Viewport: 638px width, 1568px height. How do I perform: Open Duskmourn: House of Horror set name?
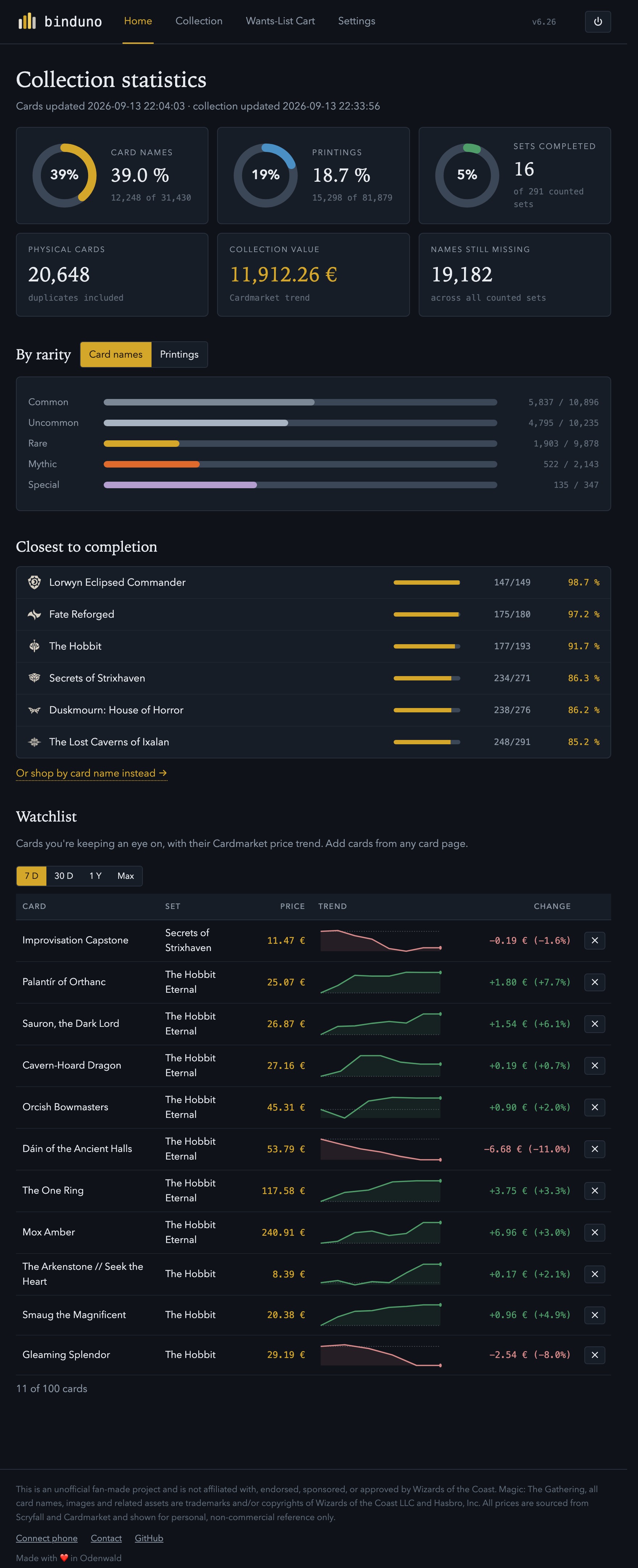click(116, 710)
